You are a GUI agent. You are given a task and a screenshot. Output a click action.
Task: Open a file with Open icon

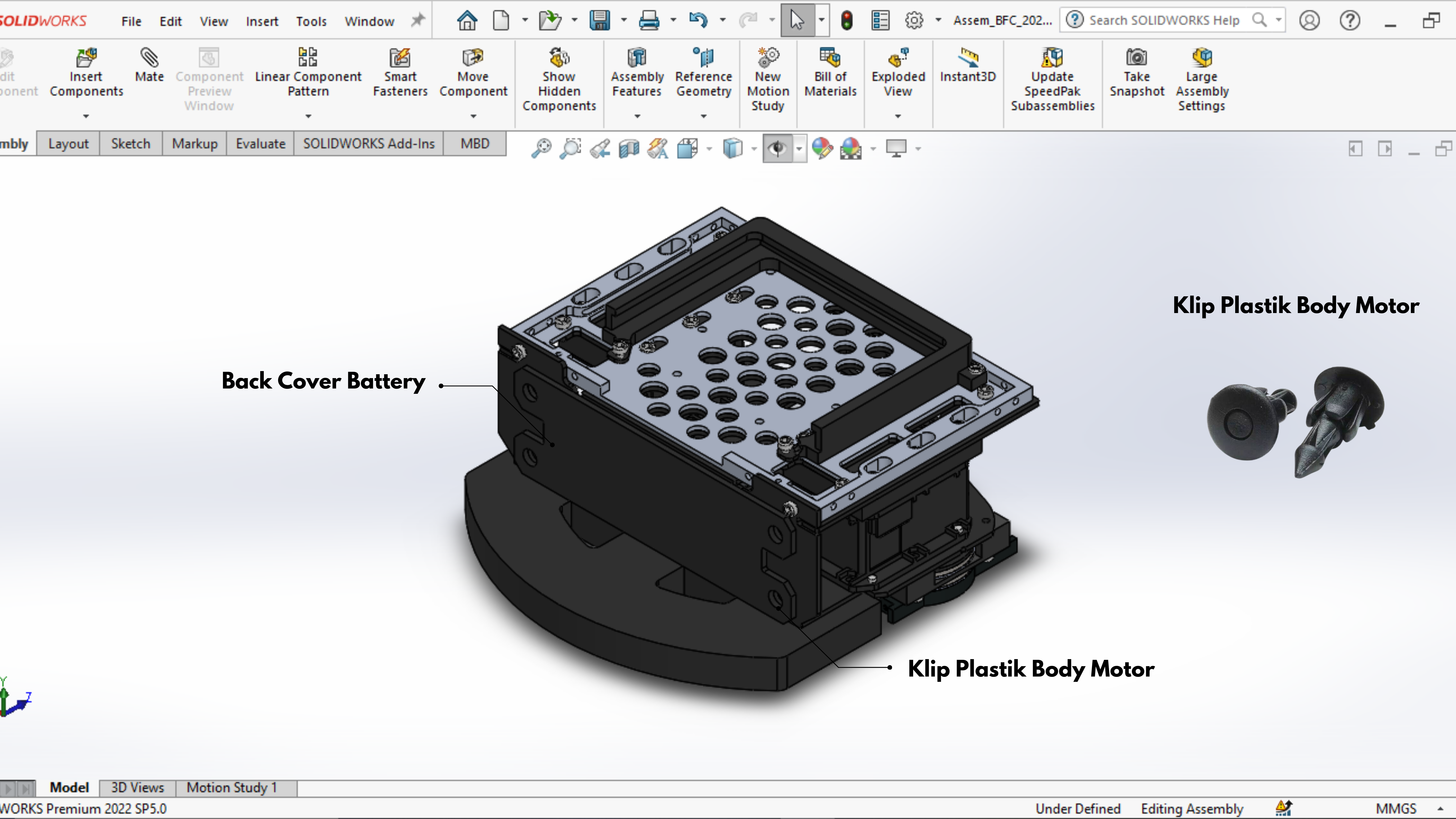click(549, 20)
